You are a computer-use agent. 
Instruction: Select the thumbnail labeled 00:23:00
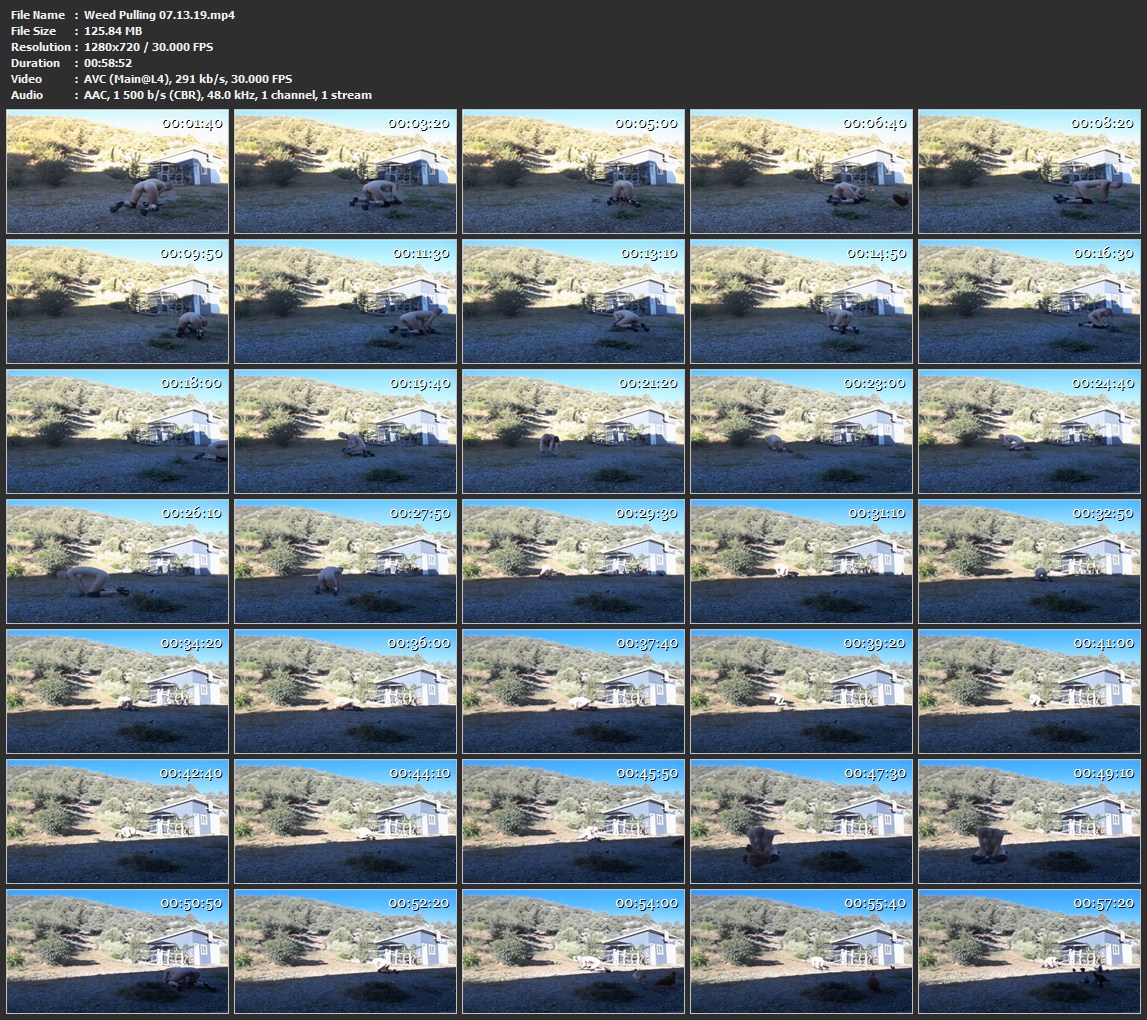tap(802, 432)
